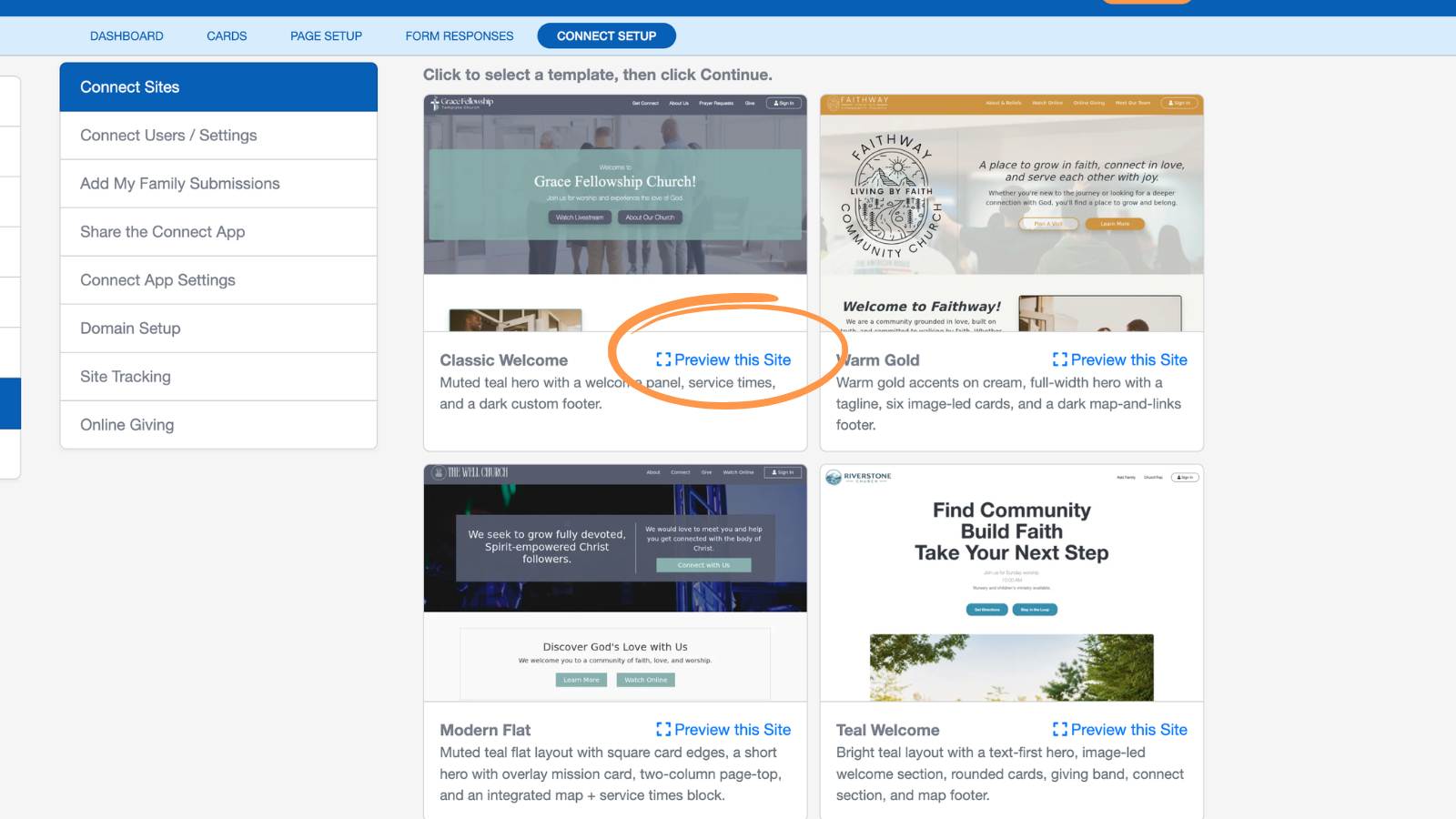Switch to the Cards tab

tap(227, 36)
